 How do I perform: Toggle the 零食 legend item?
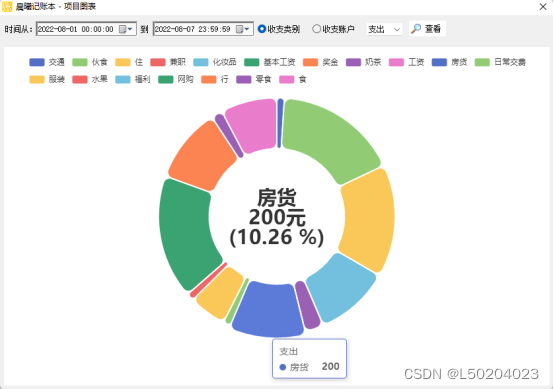point(254,79)
